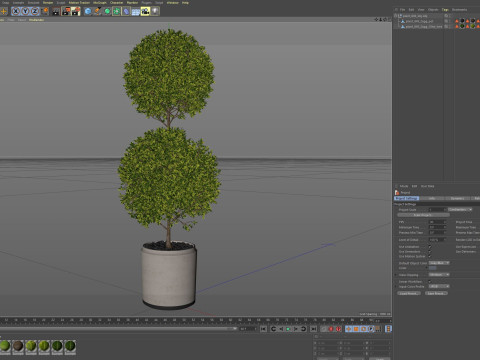The width and height of the screenshot is (480, 360).
Task: Click the Scale Project button
Action: (424, 215)
